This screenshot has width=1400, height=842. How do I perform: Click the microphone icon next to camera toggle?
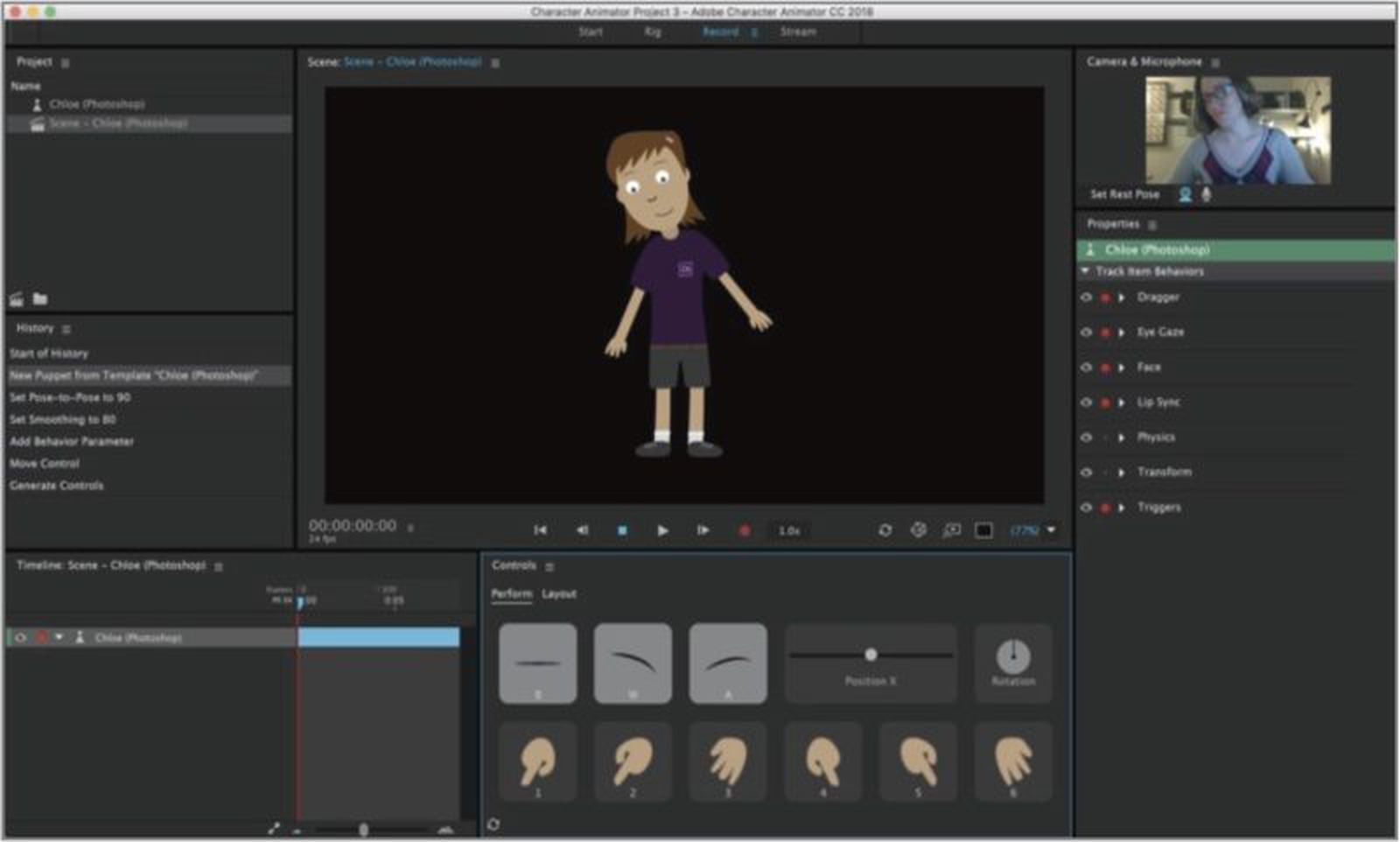[1207, 194]
